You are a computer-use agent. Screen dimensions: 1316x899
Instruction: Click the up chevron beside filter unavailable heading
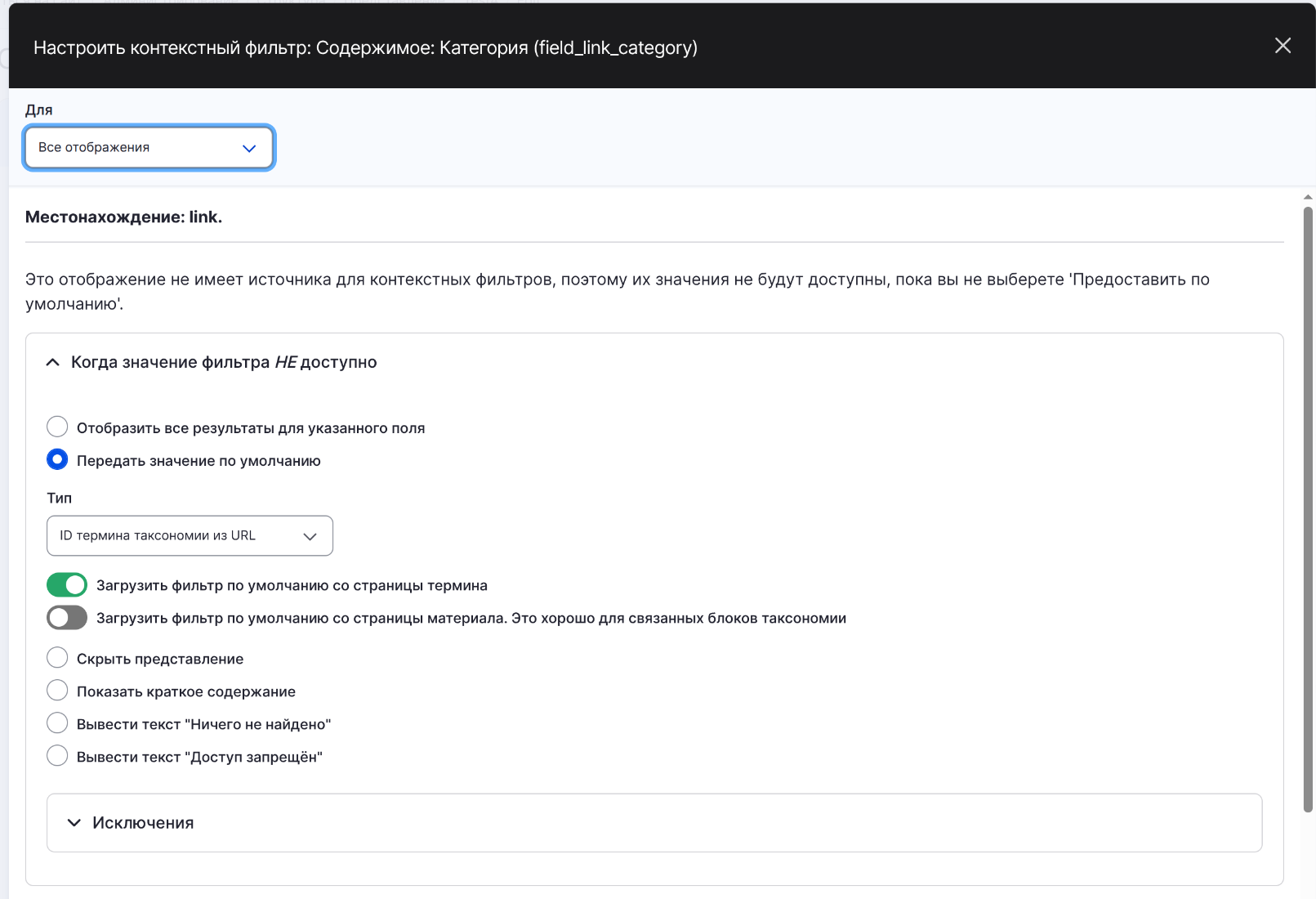click(x=53, y=362)
